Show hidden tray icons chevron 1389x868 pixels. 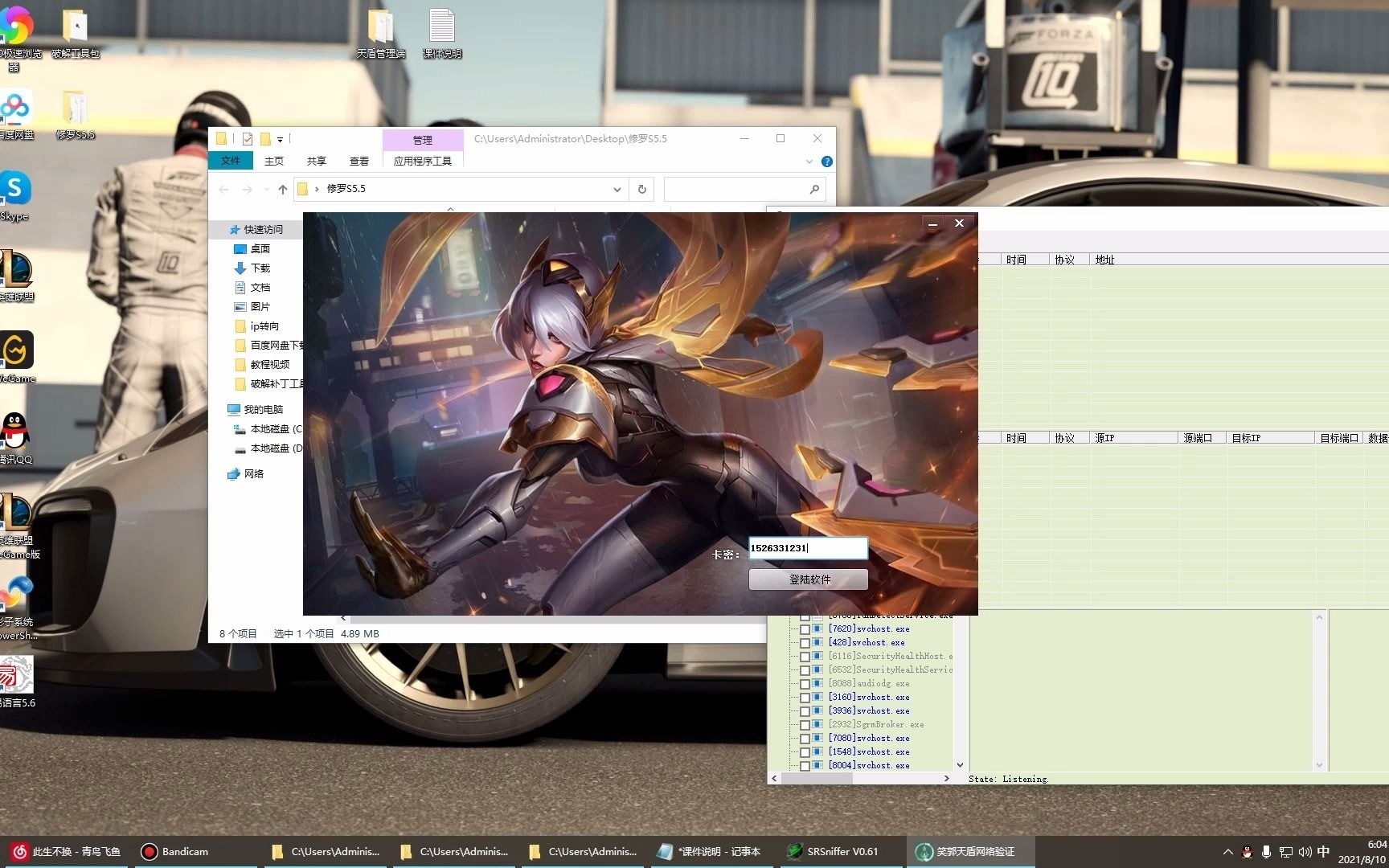(1227, 852)
